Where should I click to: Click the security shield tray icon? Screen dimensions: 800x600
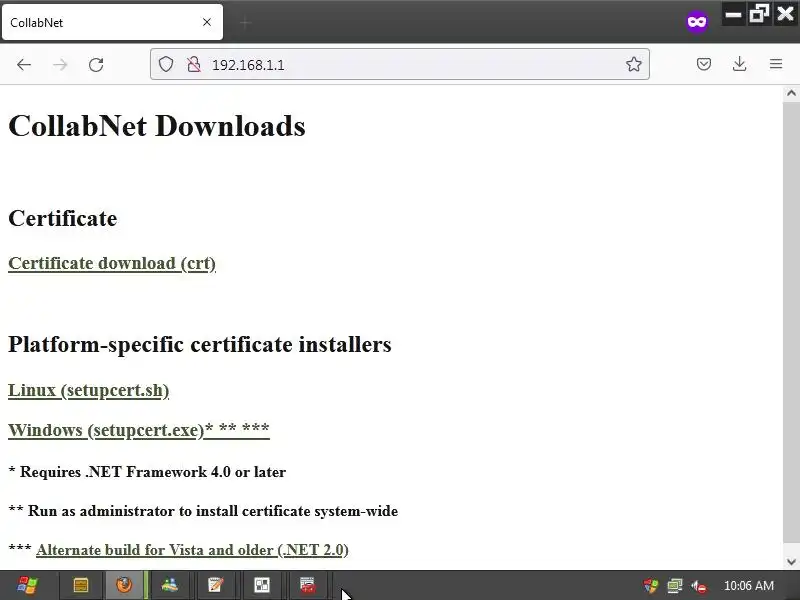coord(651,586)
